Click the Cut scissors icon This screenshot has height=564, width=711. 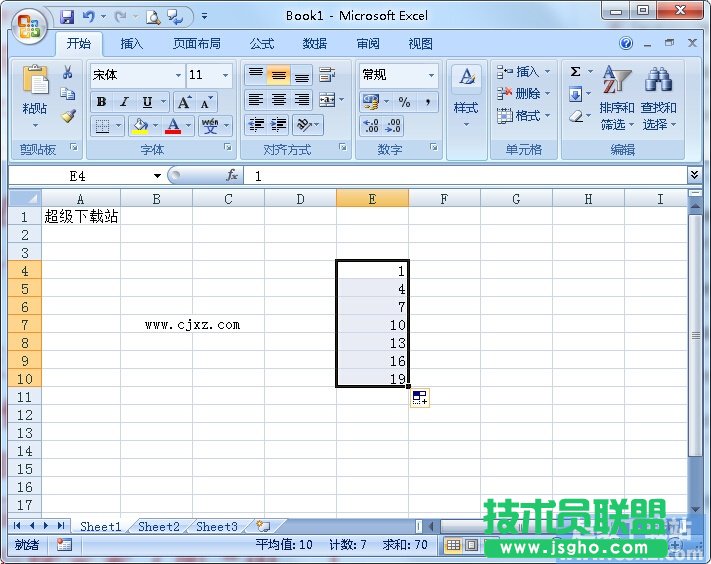pos(68,72)
